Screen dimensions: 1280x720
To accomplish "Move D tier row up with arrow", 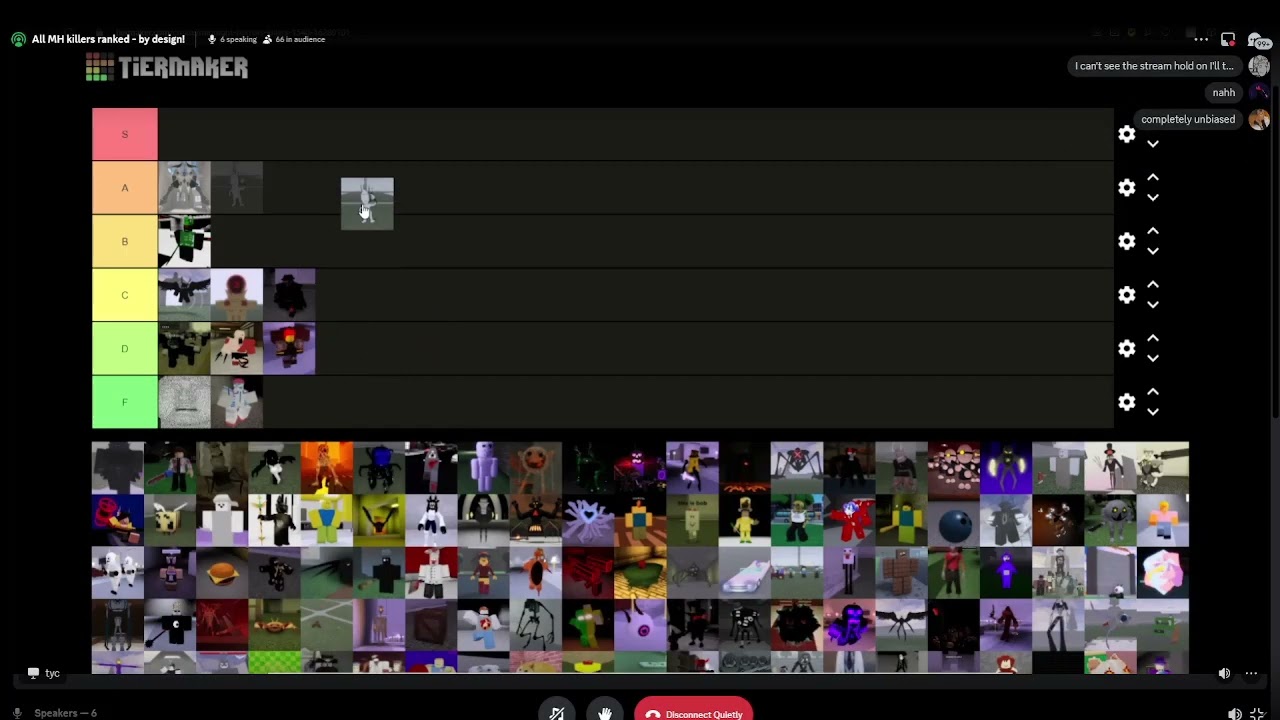I will point(1153,338).
